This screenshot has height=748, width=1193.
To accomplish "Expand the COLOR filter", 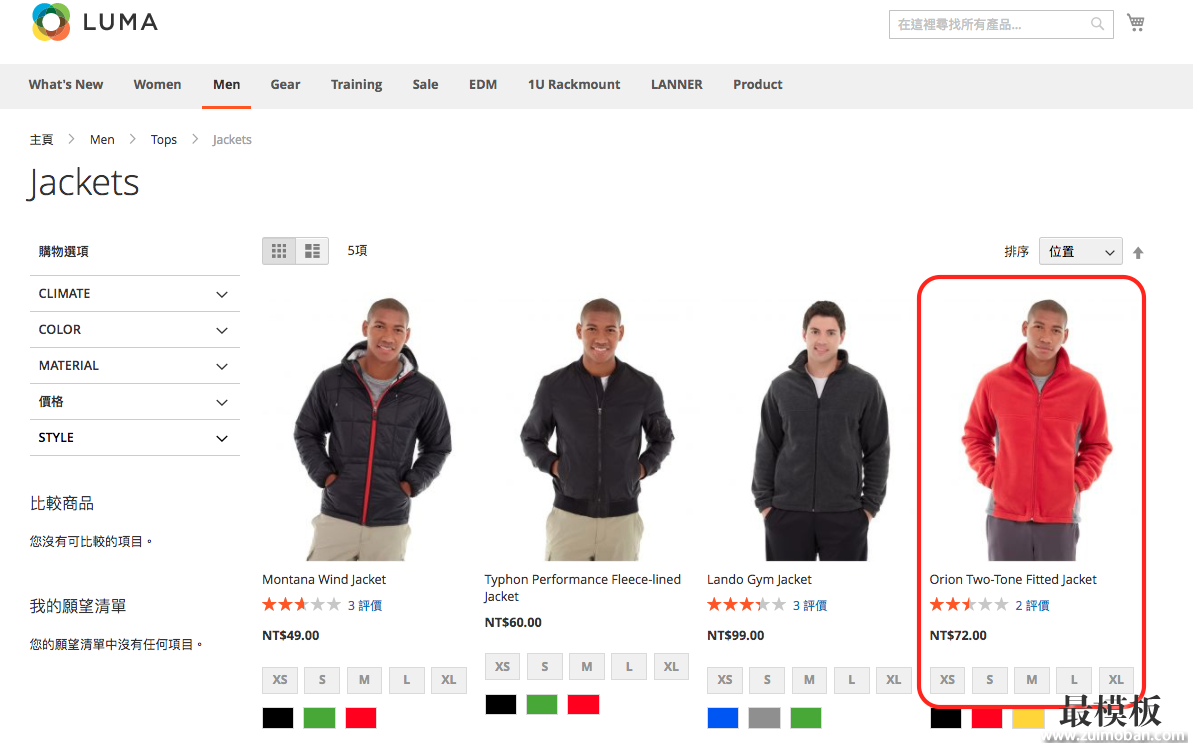I will pyautogui.click(x=135, y=329).
